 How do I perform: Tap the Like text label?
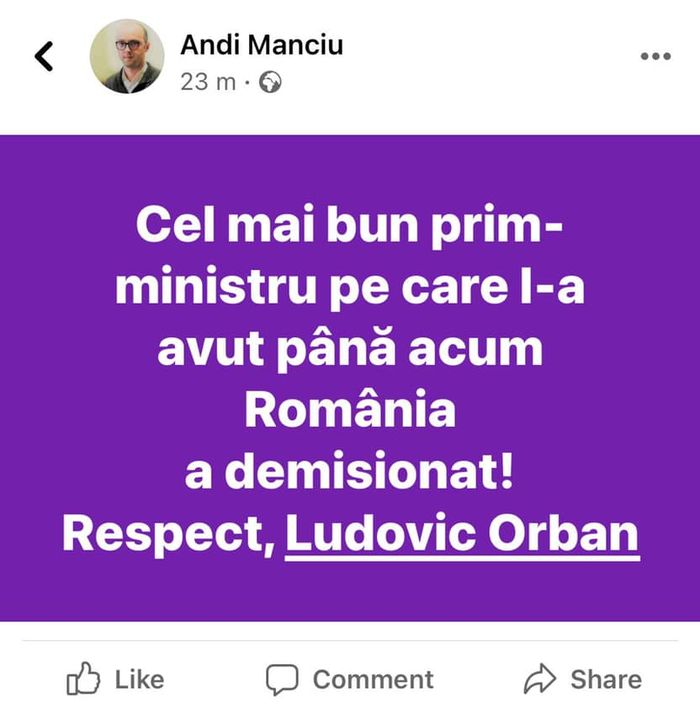point(139,679)
